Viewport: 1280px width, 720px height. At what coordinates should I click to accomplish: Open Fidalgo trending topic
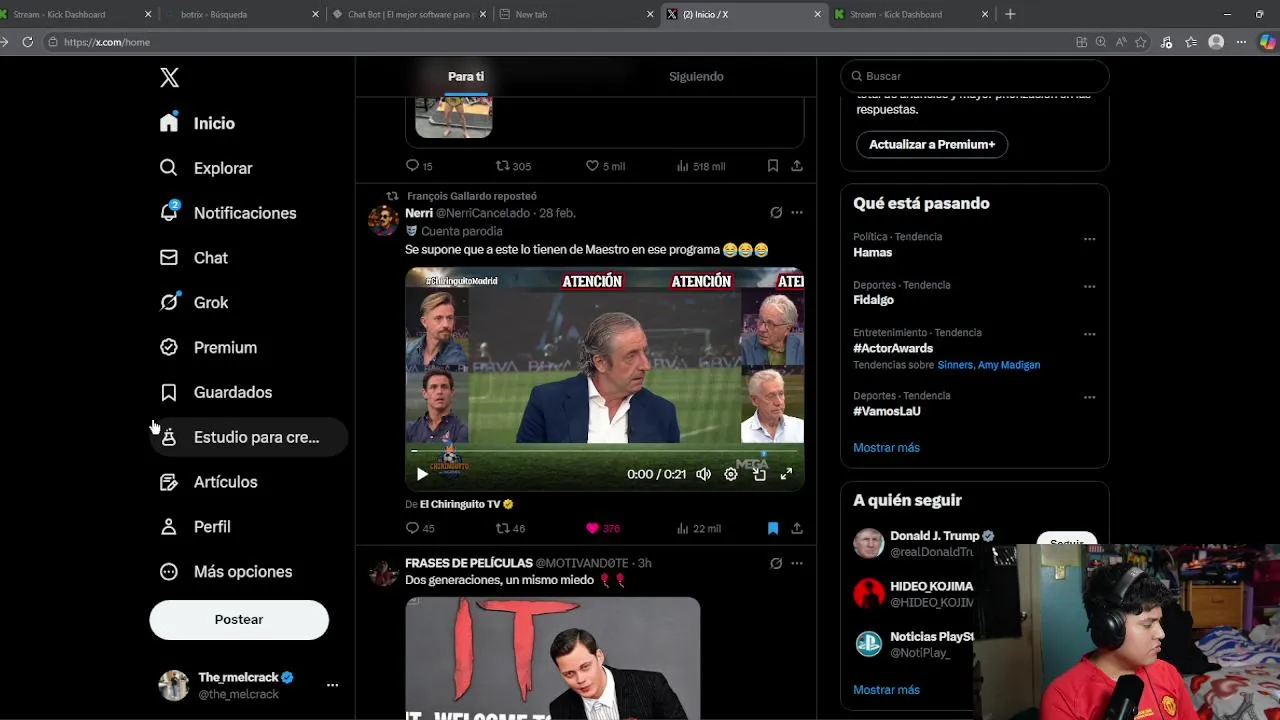pyautogui.click(x=874, y=300)
